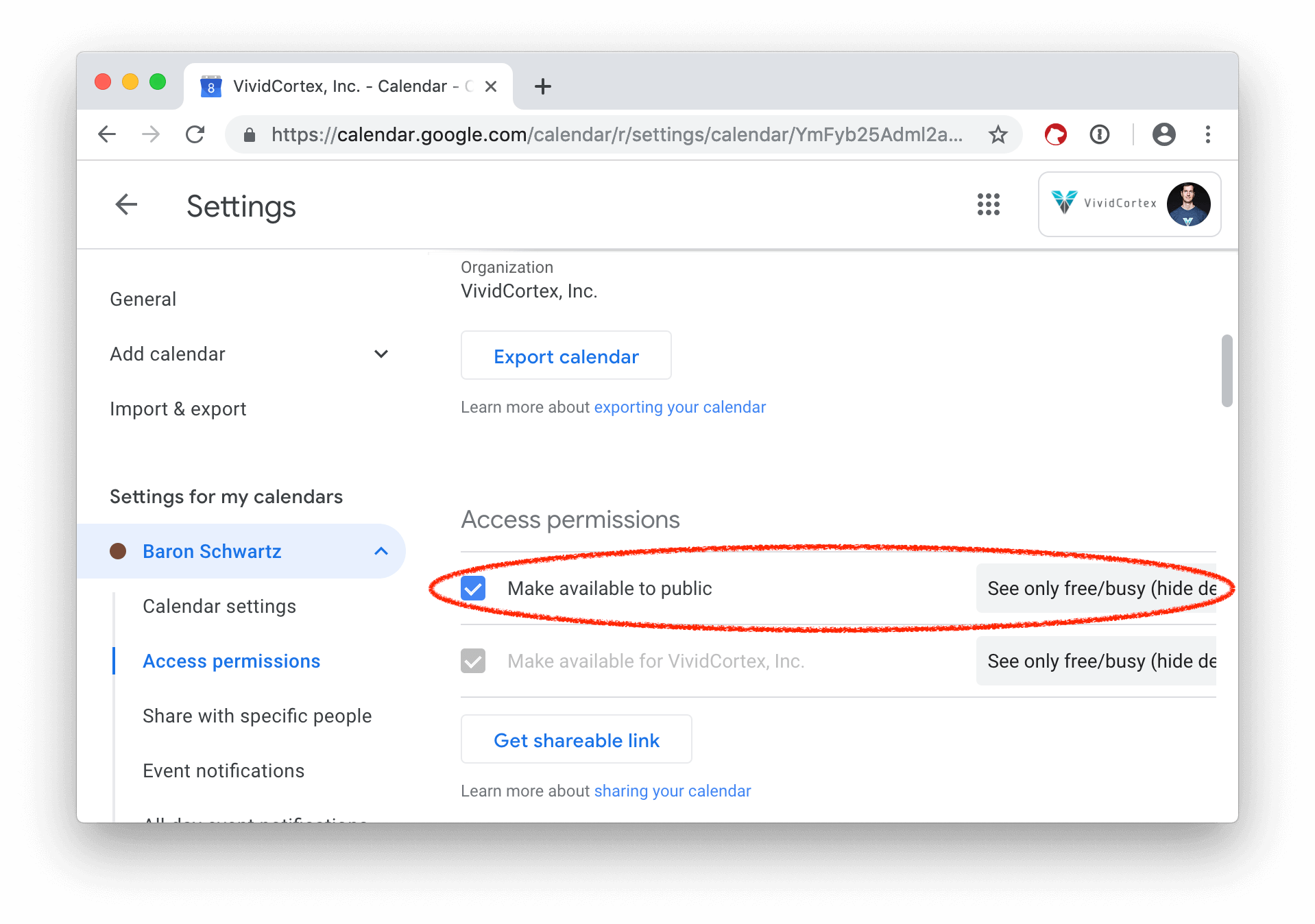Click the red extension icon
Viewport: 1315px width, 924px height.
pyautogui.click(x=1055, y=134)
